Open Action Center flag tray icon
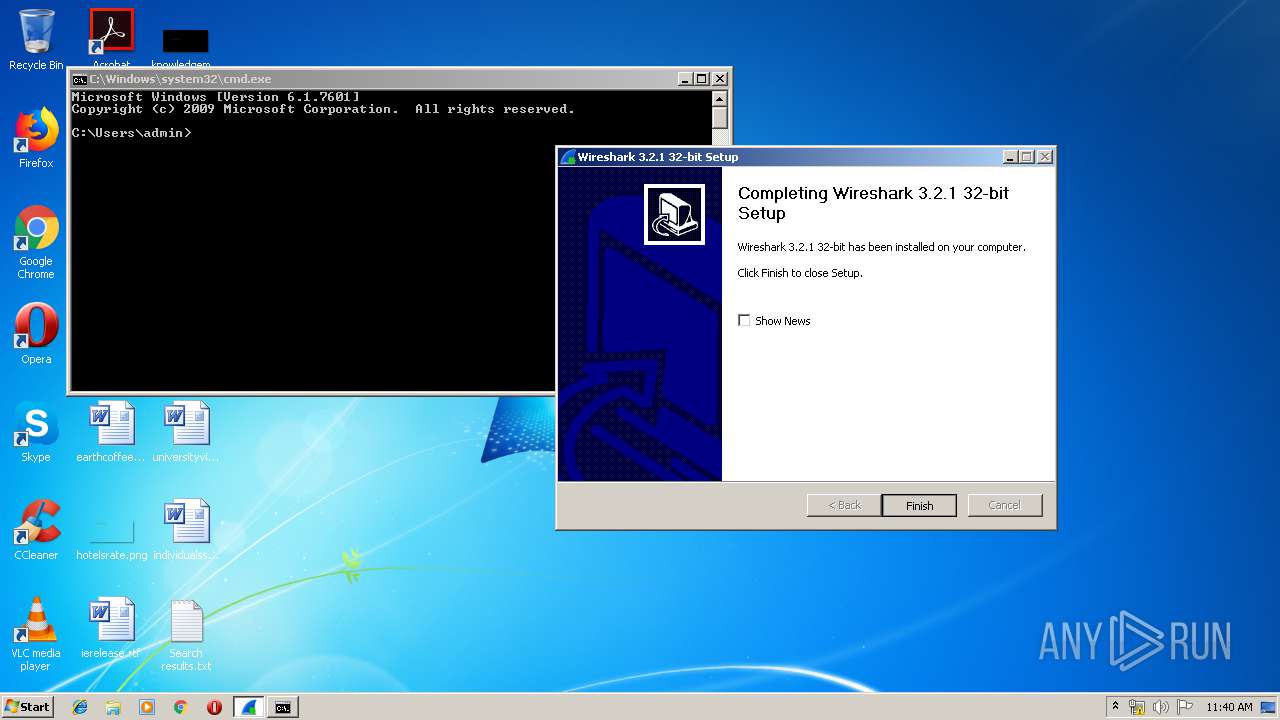 click(x=1185, y=707)
